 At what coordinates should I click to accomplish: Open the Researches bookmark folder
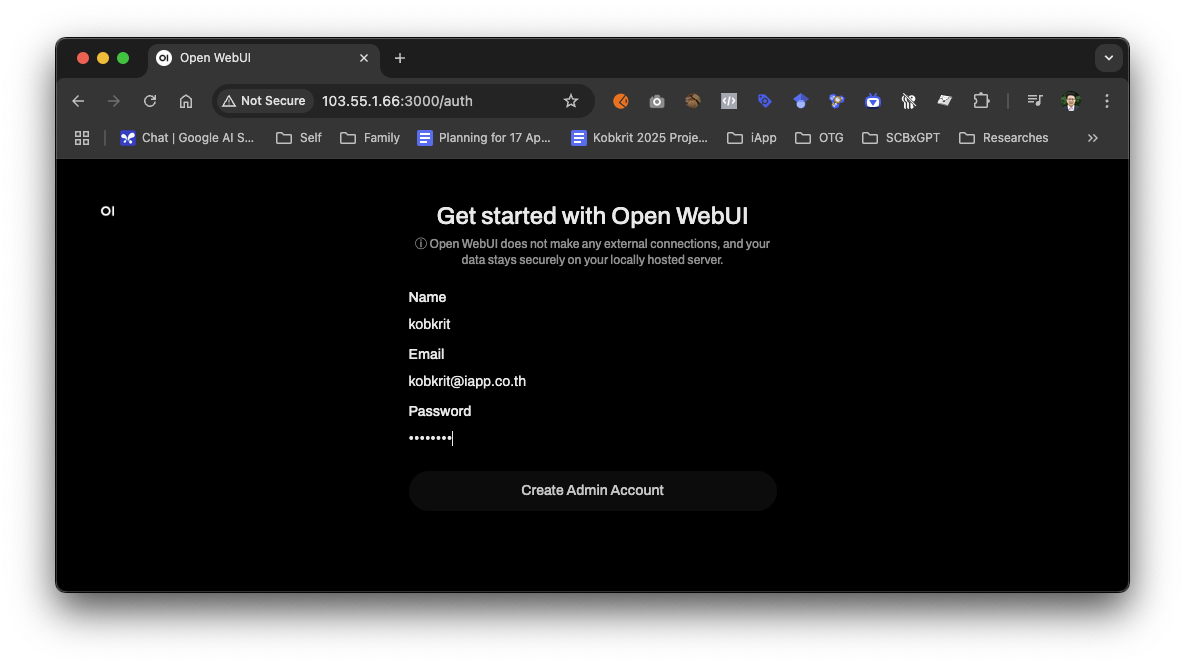pos(1003,138)
